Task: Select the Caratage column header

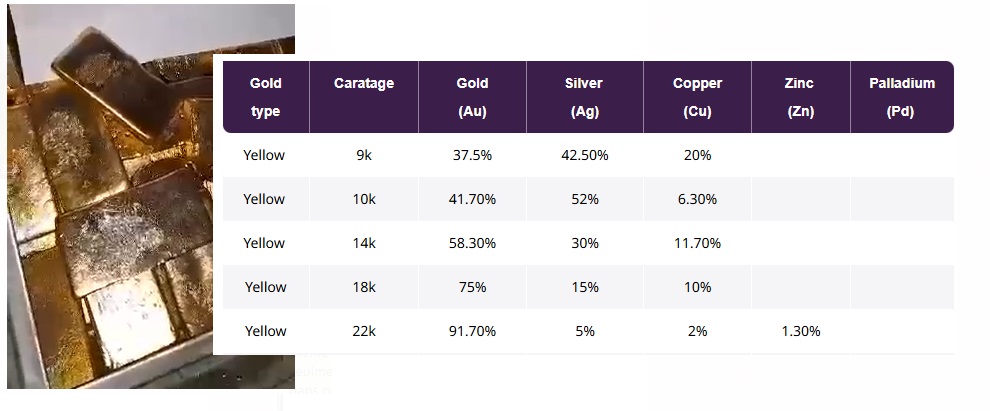Action: click(x=364, y=84)
